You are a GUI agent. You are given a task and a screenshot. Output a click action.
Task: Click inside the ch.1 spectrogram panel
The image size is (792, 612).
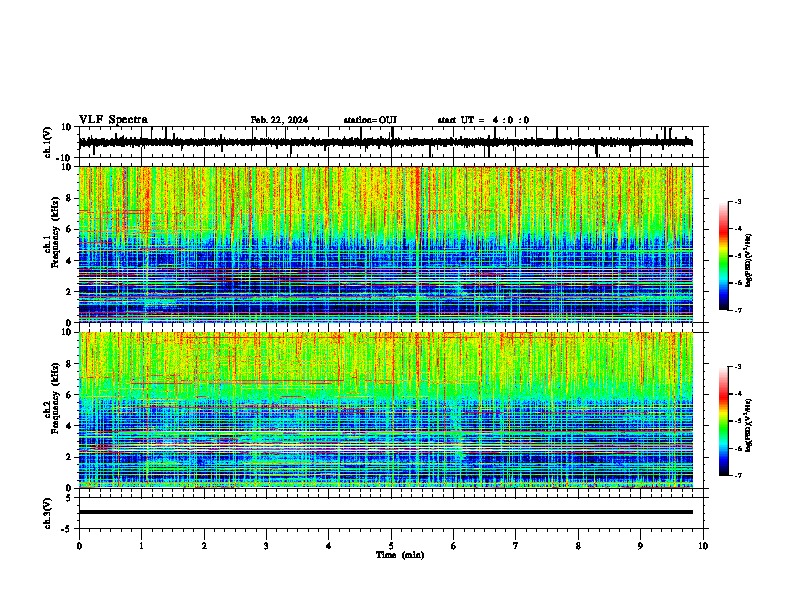(x=386, y=244)
